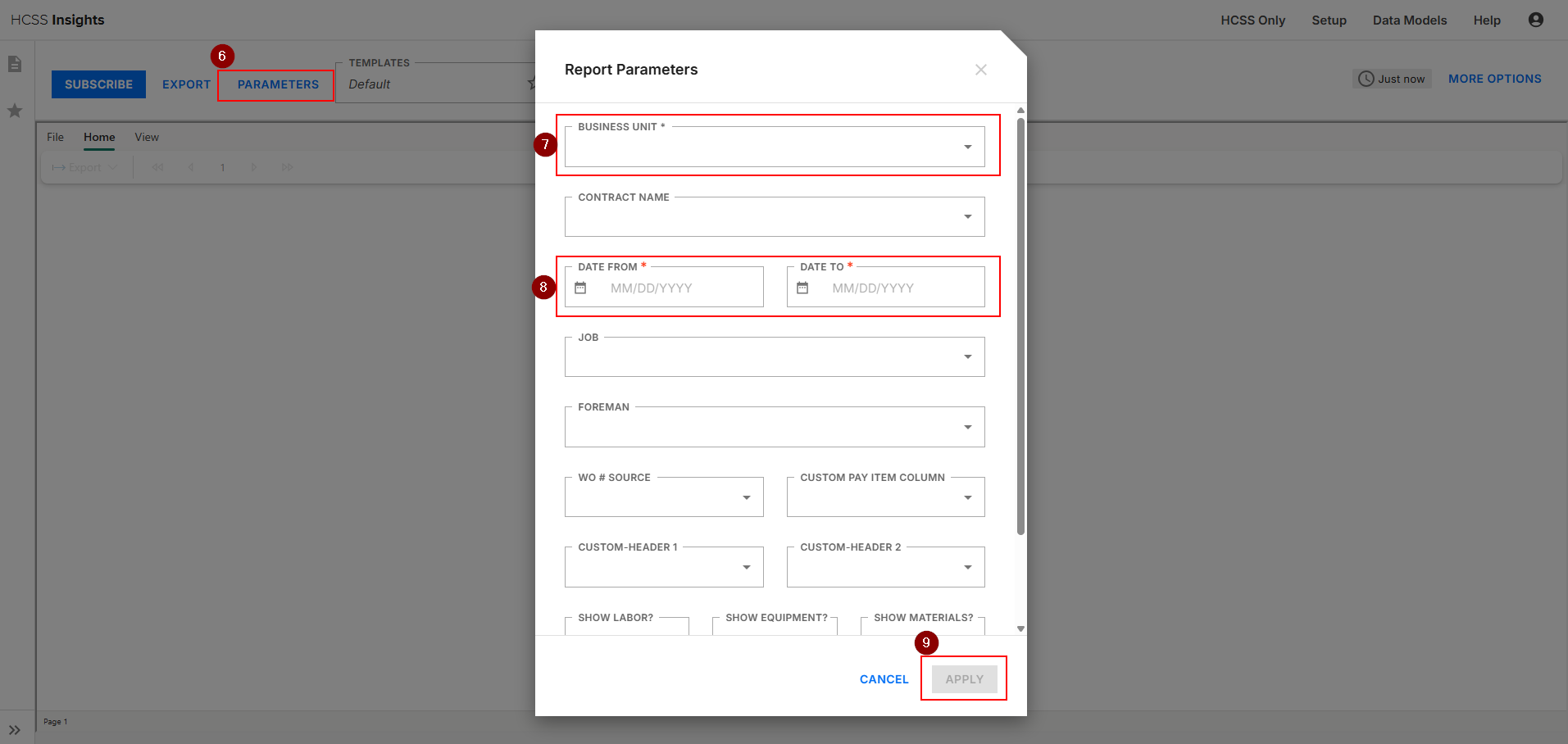
Task: Switch to the View tab
Action: pos(147,137)
